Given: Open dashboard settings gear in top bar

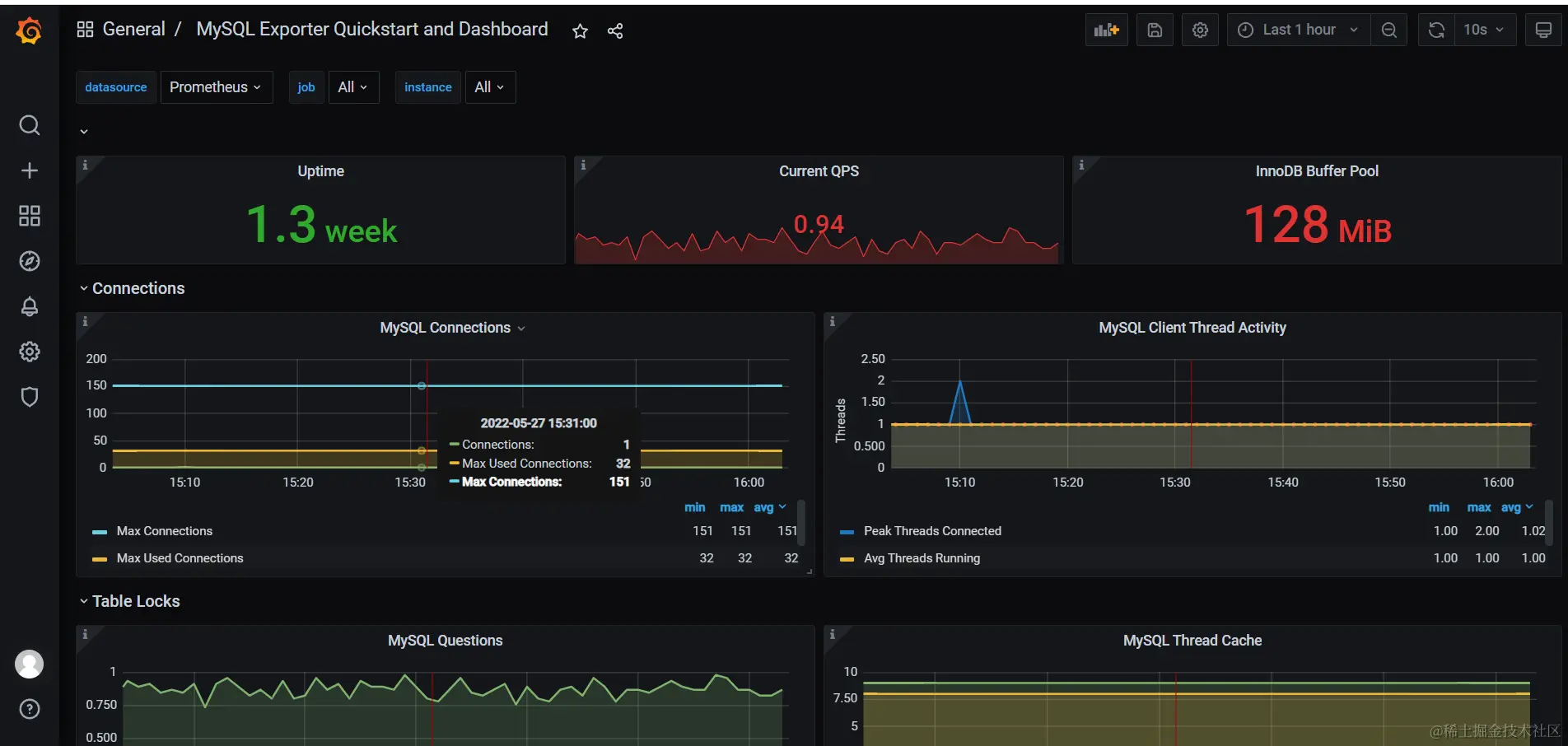Looking at the screenshot, I should 1201,30.
